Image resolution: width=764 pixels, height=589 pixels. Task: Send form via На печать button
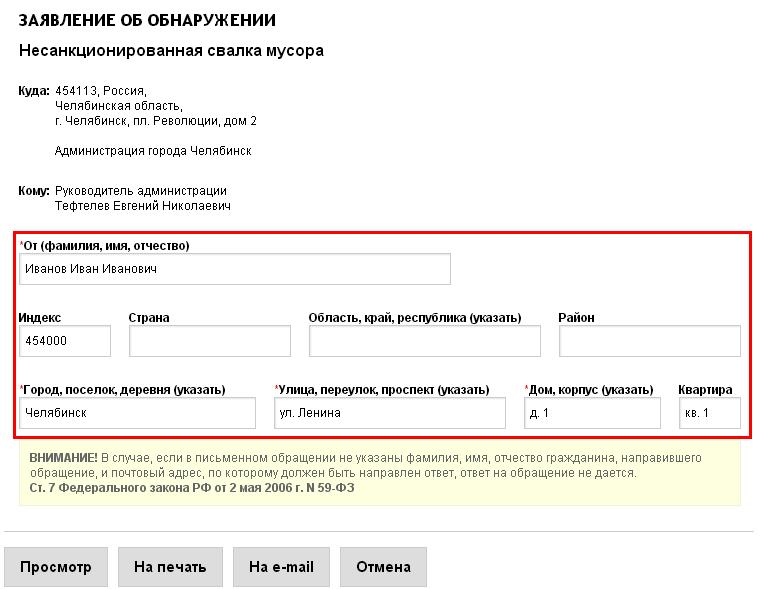click(x=170, y=567)
